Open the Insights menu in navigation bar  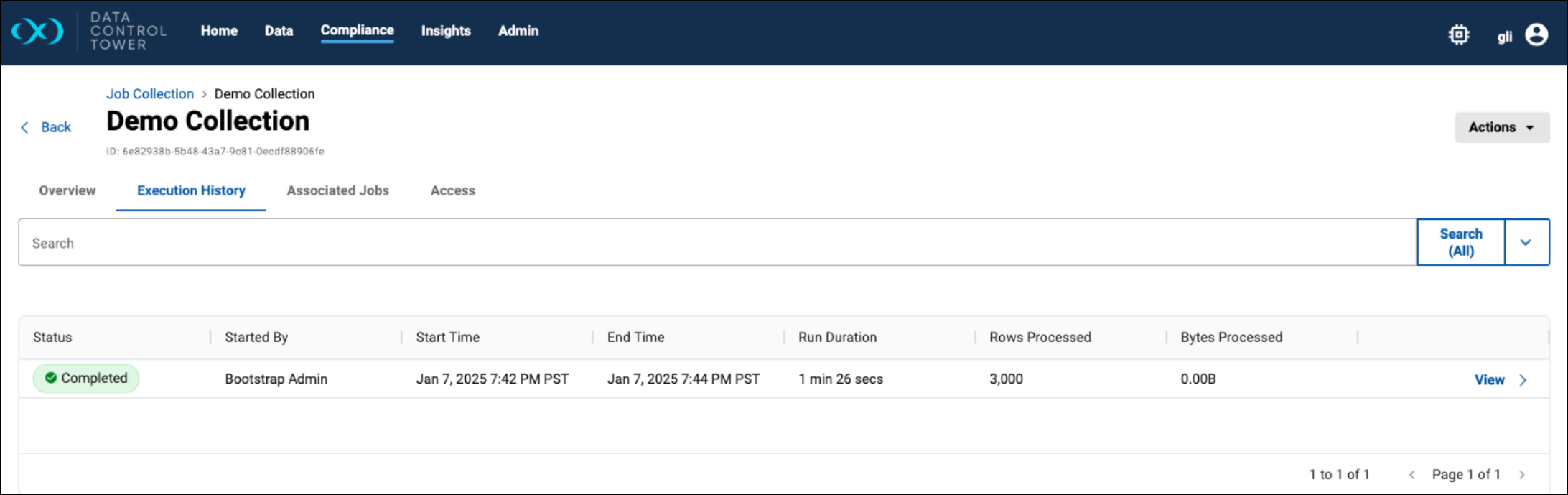(x=445, y=31)
